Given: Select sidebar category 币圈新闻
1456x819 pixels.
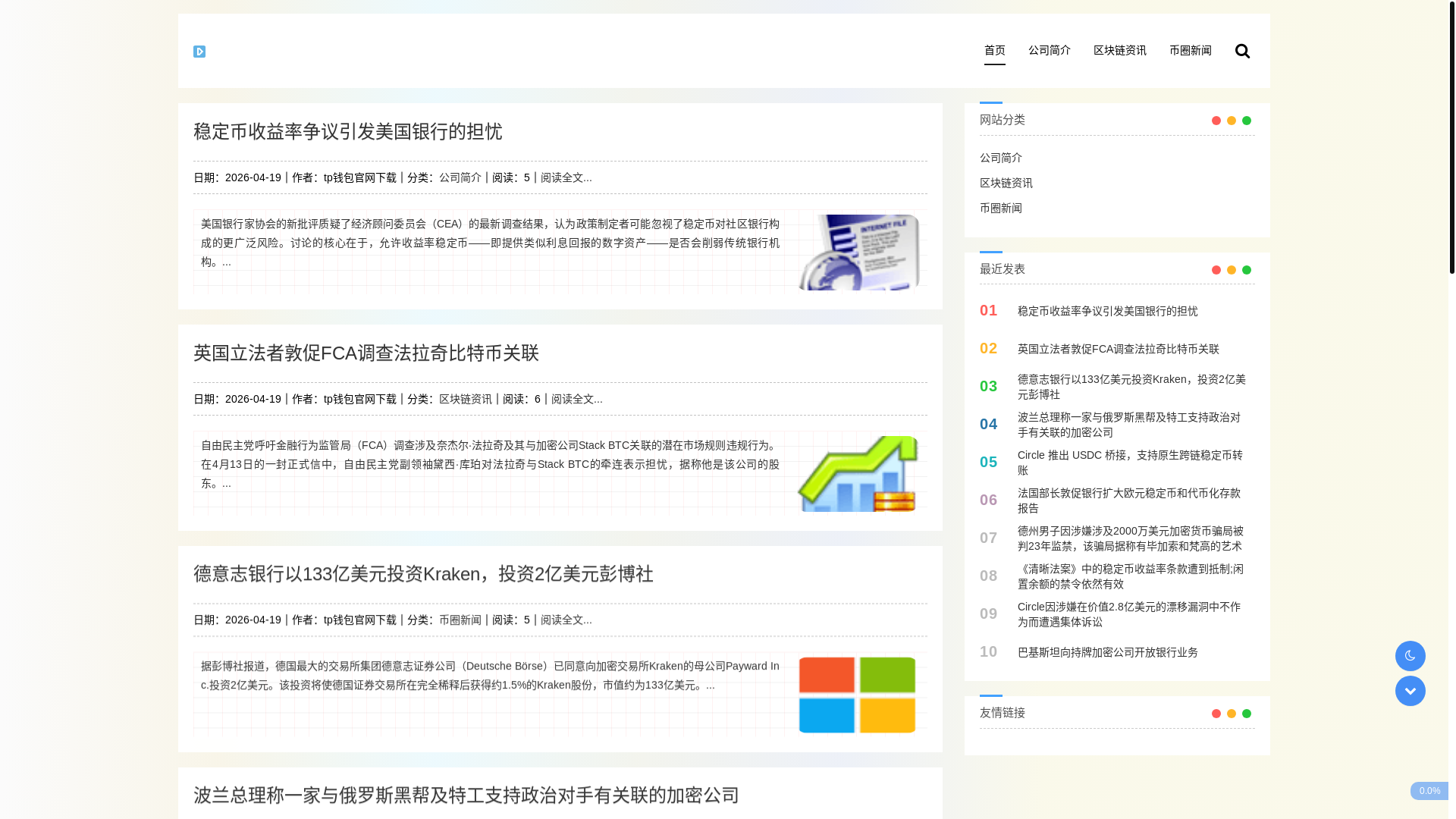Looking at the screenshot, I should tap(1001, 208).
